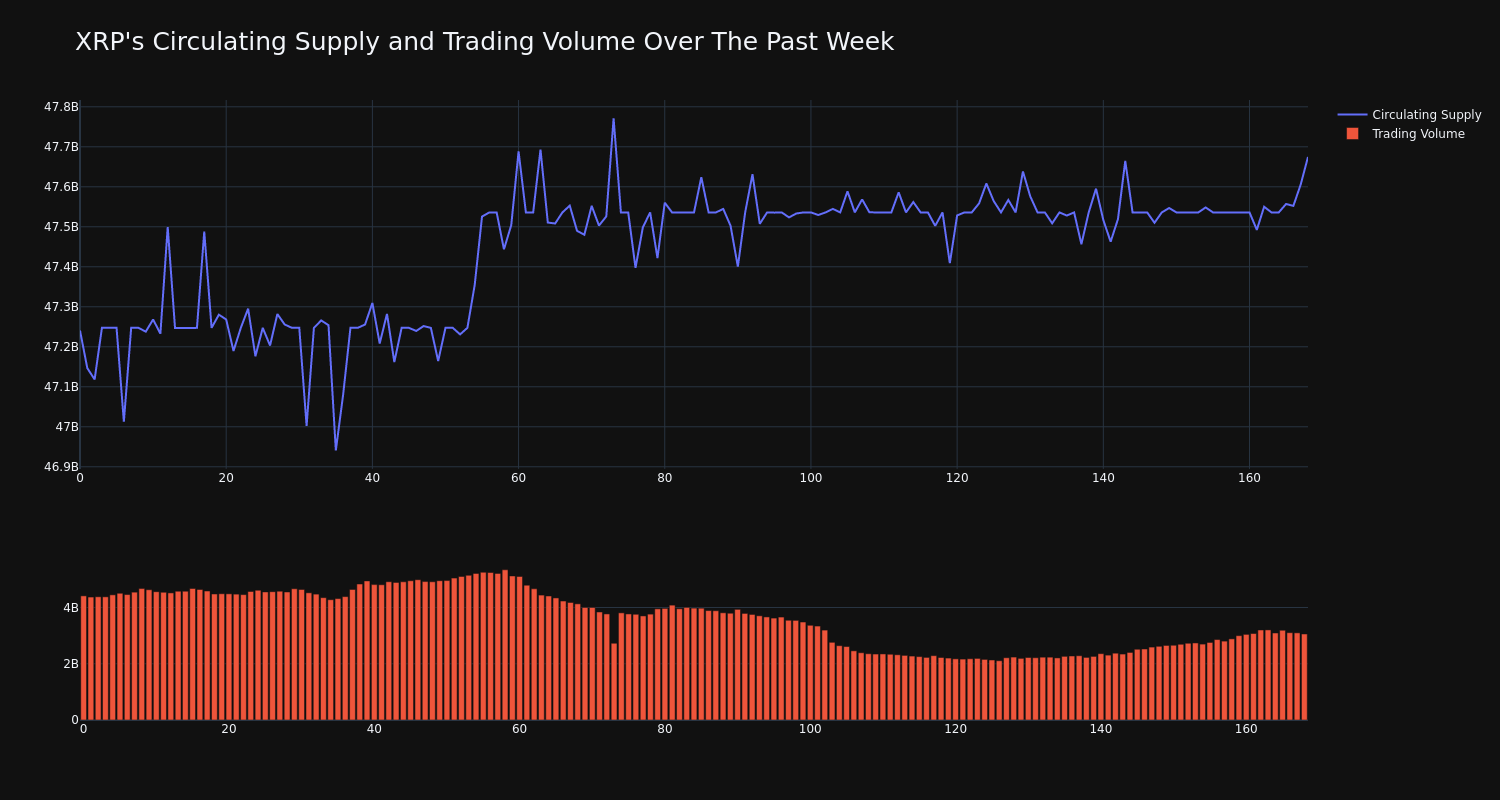Click the 47.2B y-axis label

[x=61, y=347]
